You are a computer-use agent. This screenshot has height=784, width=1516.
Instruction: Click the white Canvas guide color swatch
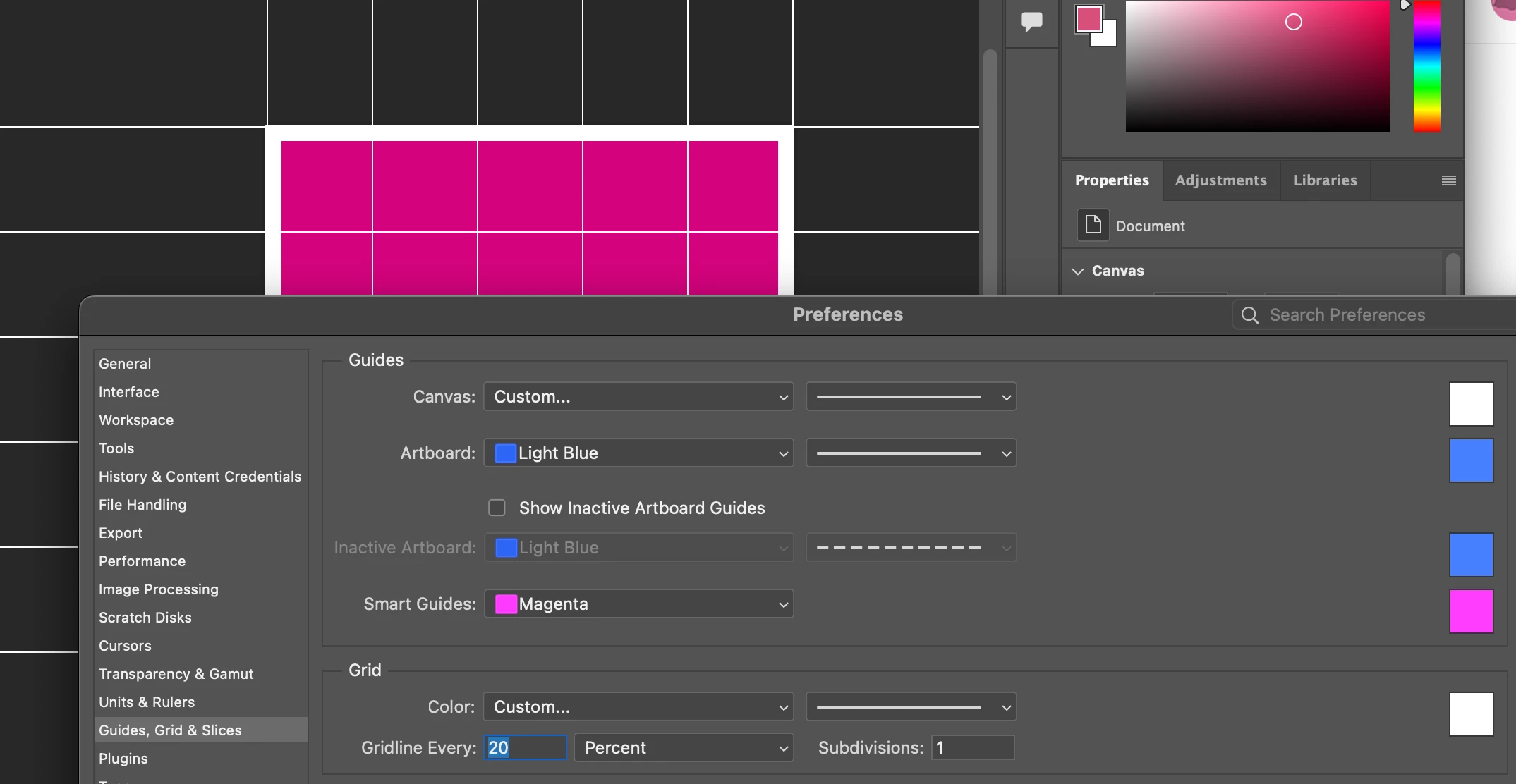(x=1471, y=404)
